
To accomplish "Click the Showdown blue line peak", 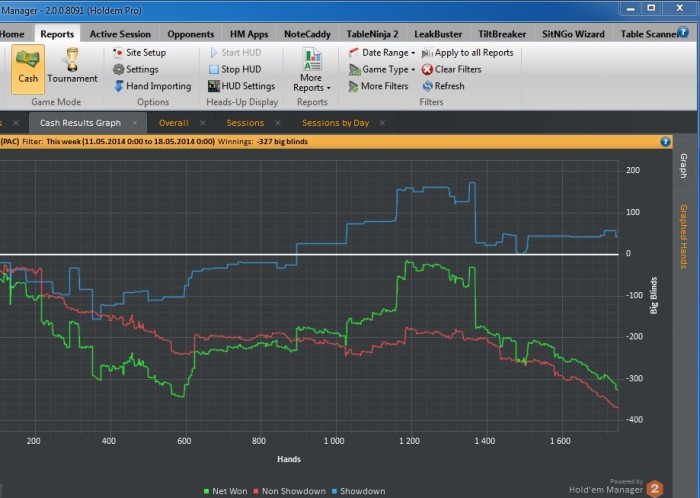I will tap(472, 183).
